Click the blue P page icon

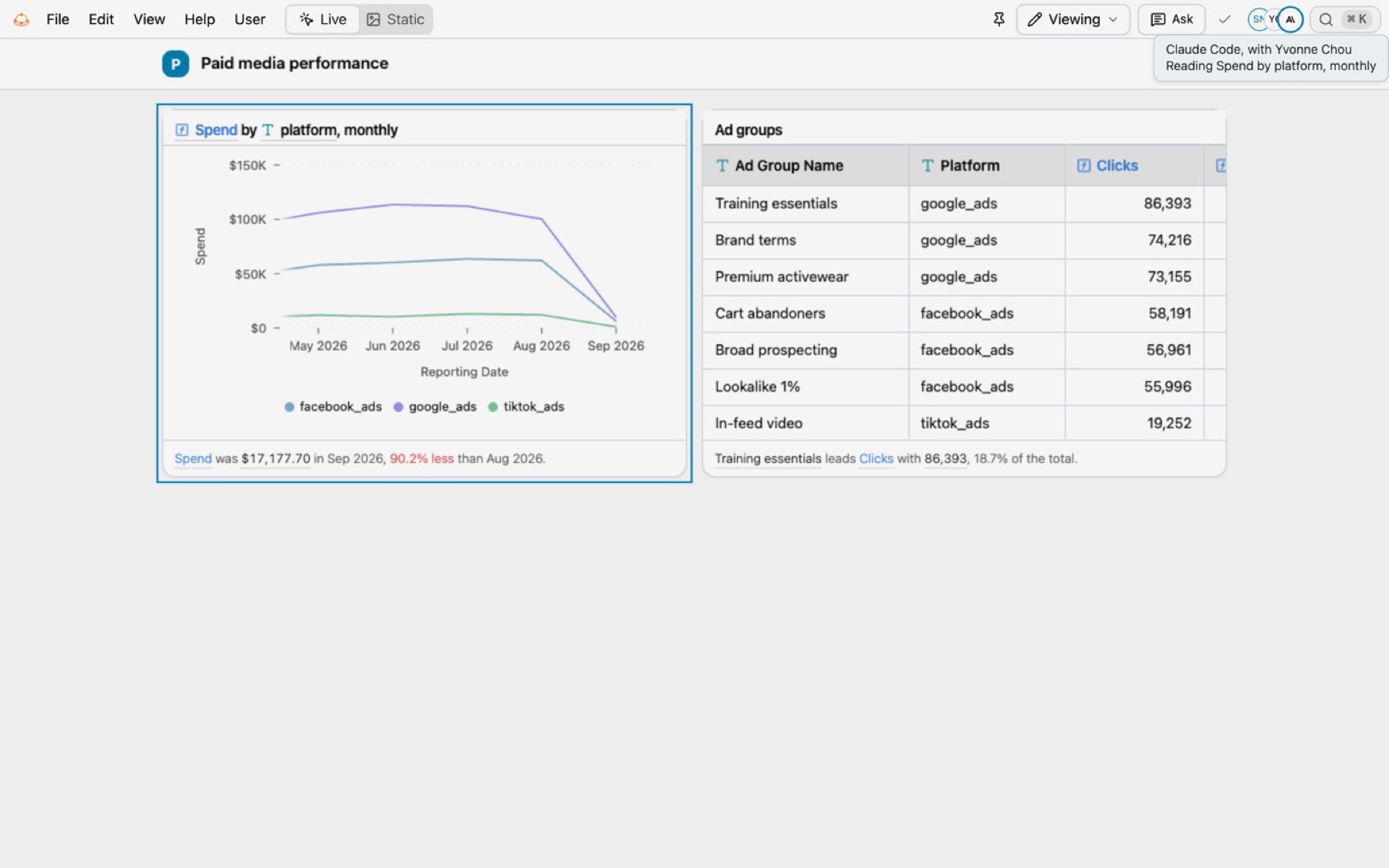pos(175,63)
